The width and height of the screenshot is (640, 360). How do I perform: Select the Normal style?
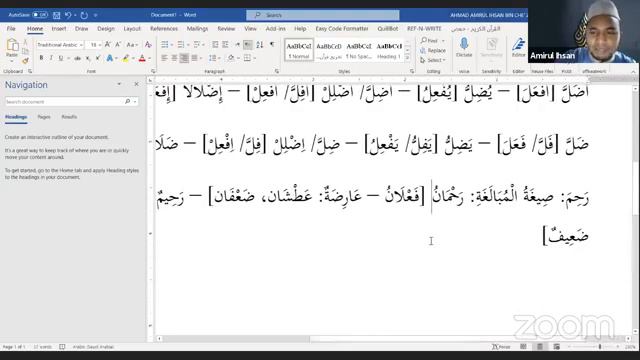(x=299, y=50)
